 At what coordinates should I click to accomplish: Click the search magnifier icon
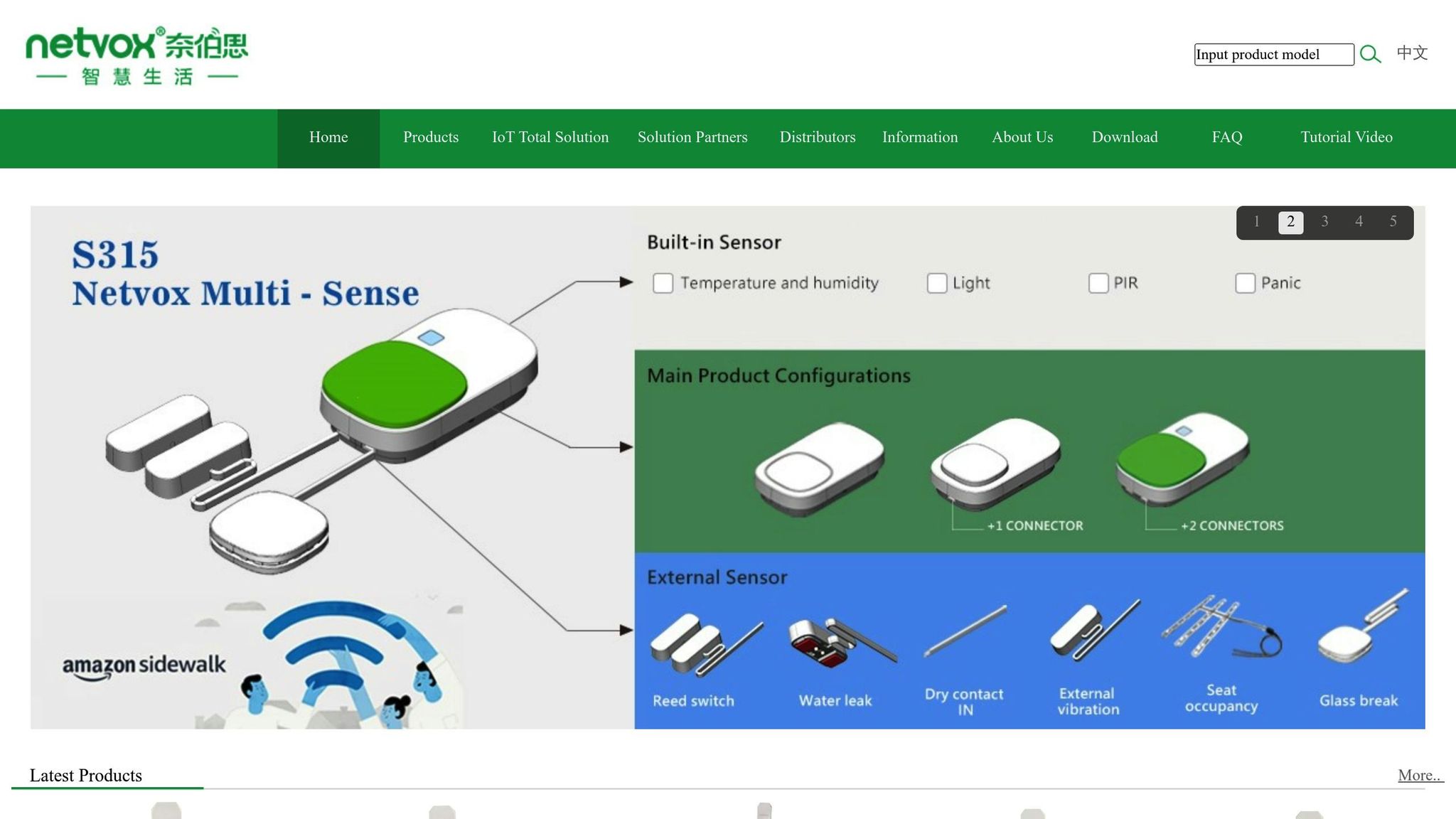pos(1370,54)
